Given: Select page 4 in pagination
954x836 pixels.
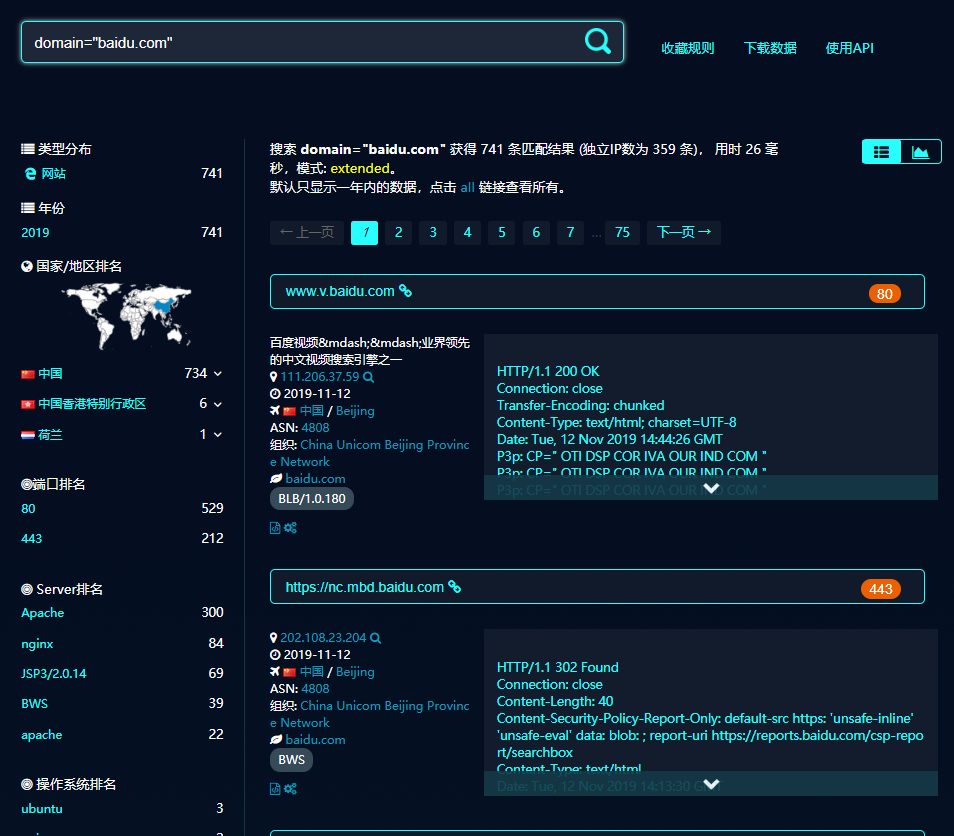Looking at the screenshot, I should coord(467,232).
